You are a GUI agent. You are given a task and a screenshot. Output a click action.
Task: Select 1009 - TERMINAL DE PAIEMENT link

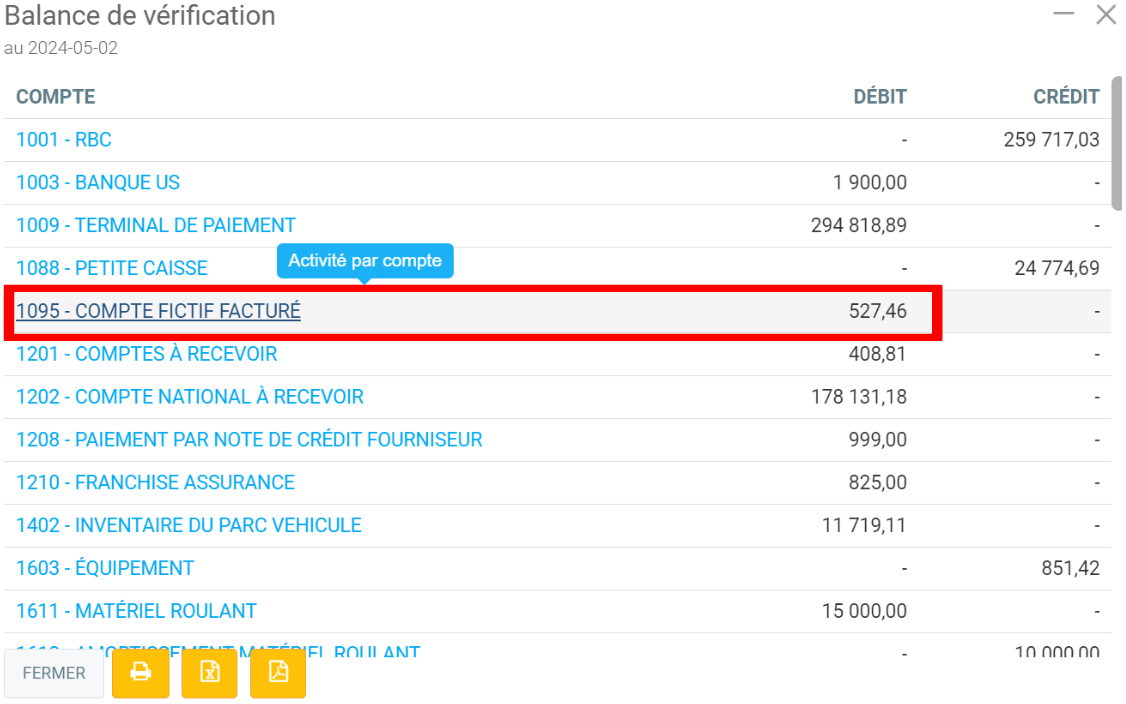[x=156, y=226]
